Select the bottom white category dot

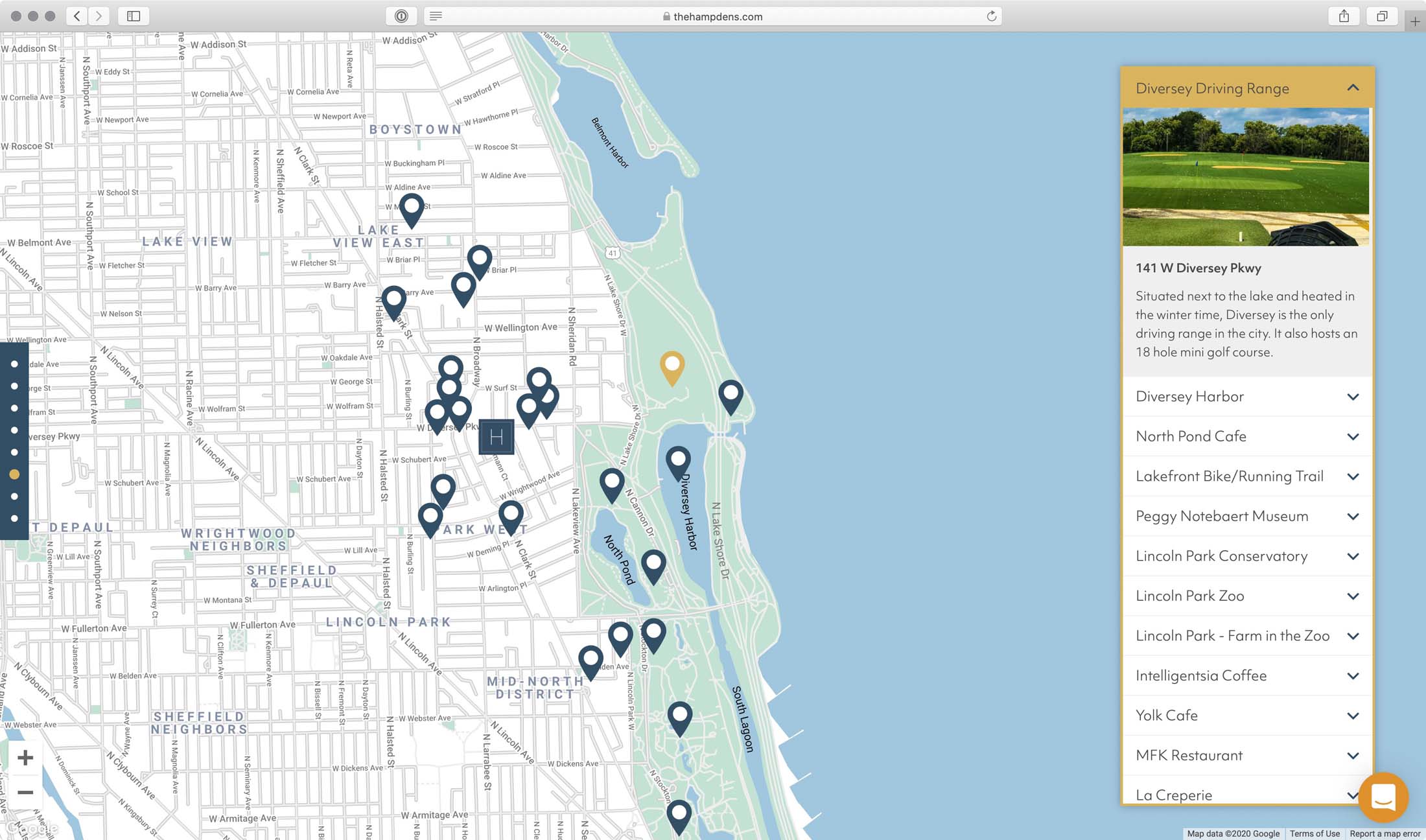click(14, 519)
